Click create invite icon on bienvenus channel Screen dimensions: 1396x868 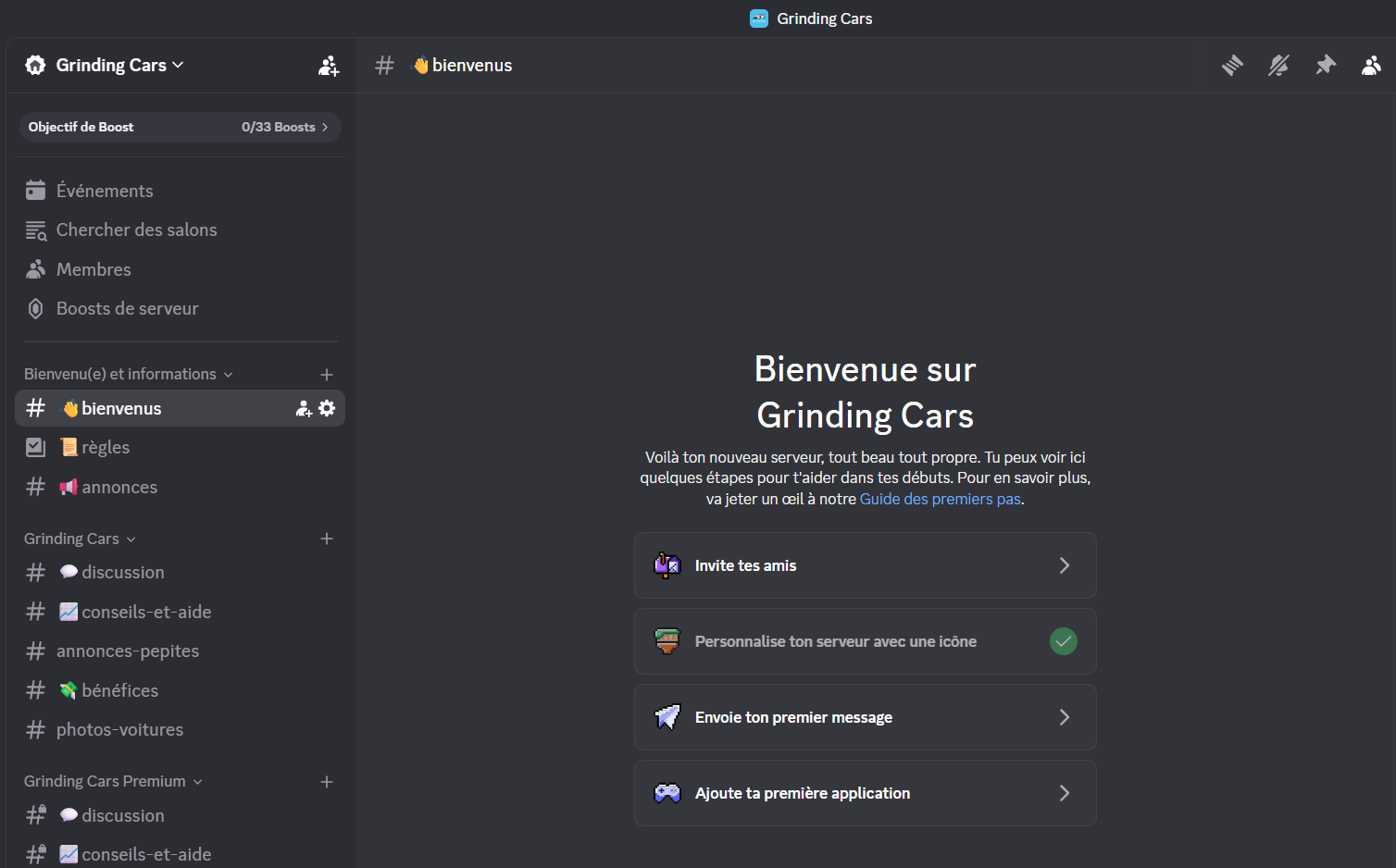[x=303, y=408]
